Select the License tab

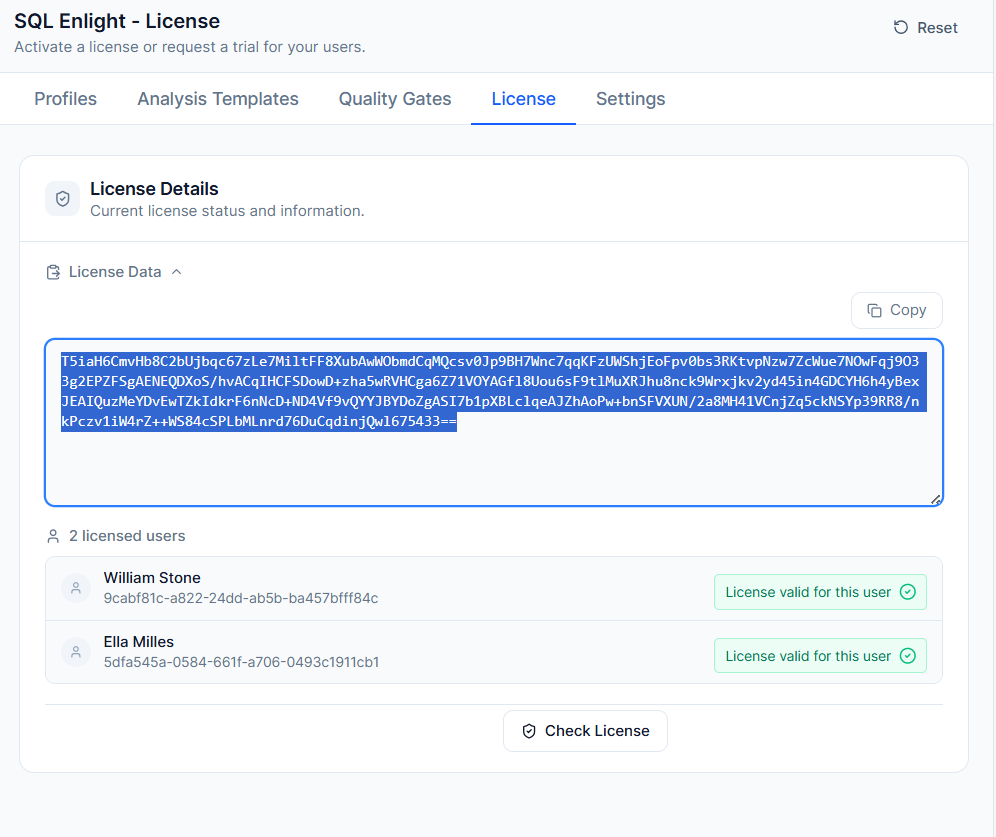(x=523, y=98)
